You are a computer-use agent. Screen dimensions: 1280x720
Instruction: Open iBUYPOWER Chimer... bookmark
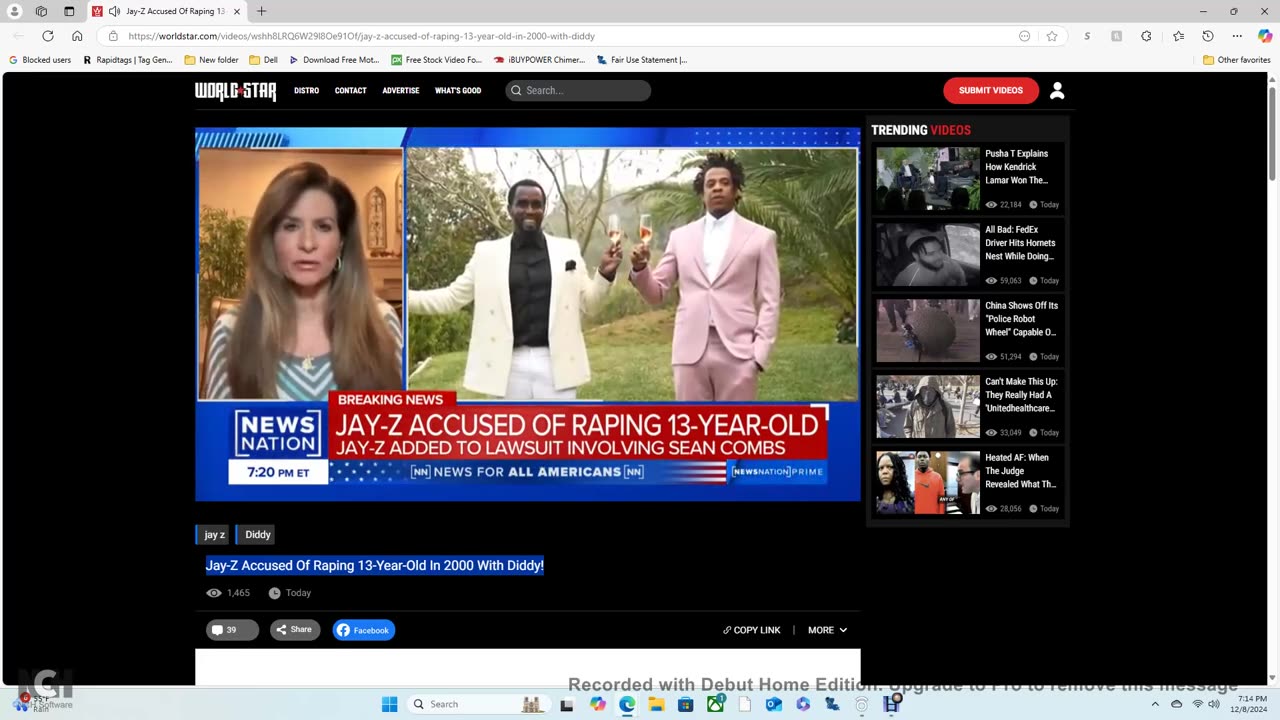coord(540,60)
